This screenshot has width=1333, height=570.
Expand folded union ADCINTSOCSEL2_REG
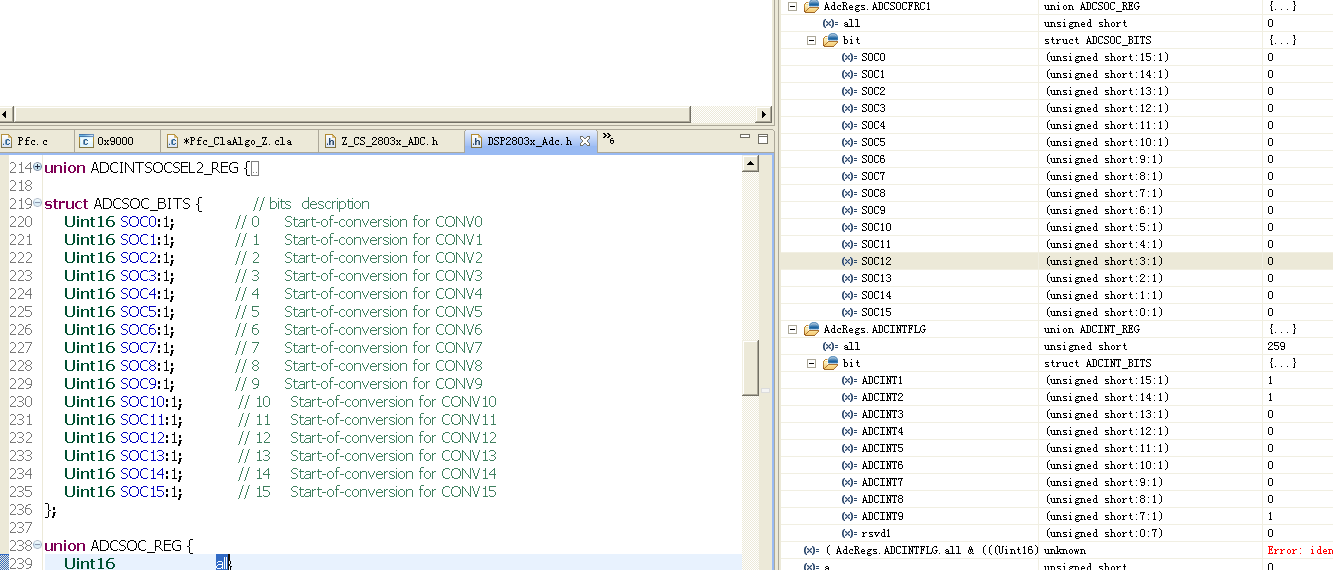pos(37,167)
